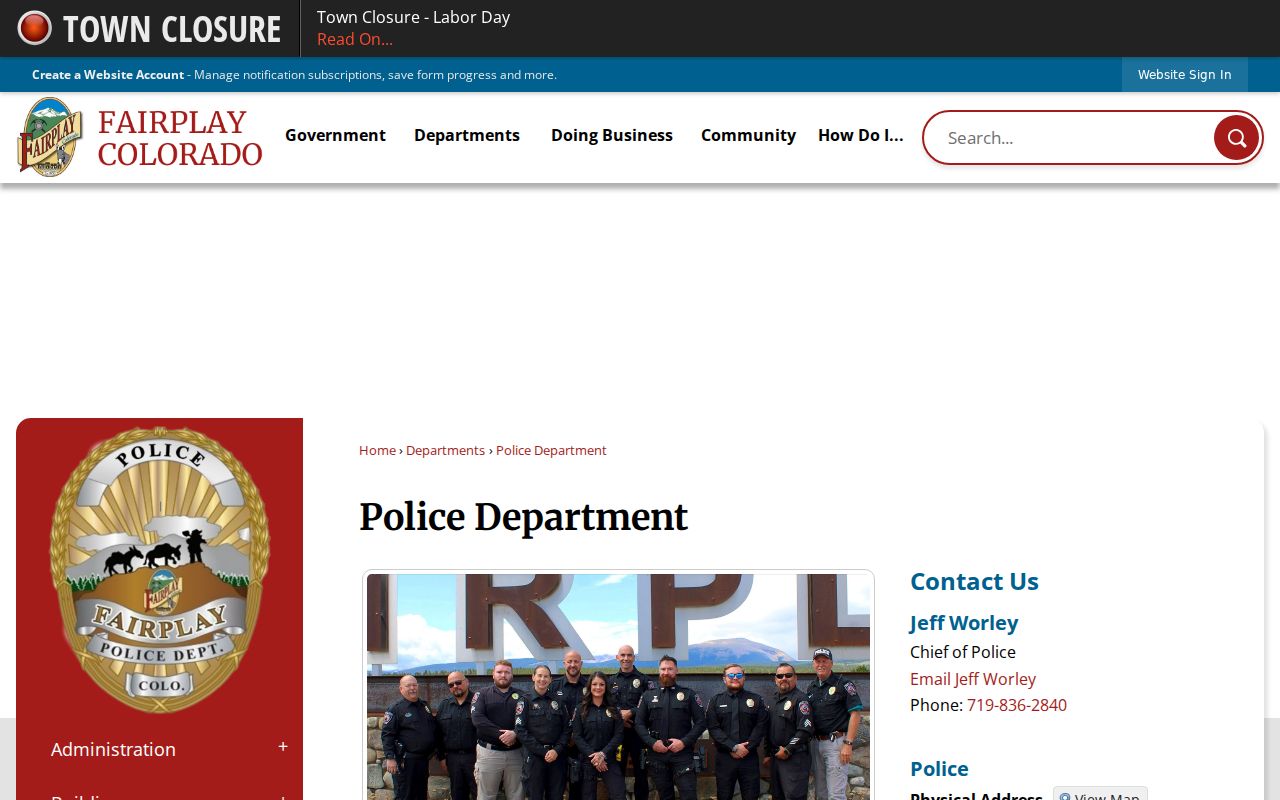The width and height of the screenshot is (1280, 800).
Task: Click Police Department breadcrumb link
Action: (551, 451)
